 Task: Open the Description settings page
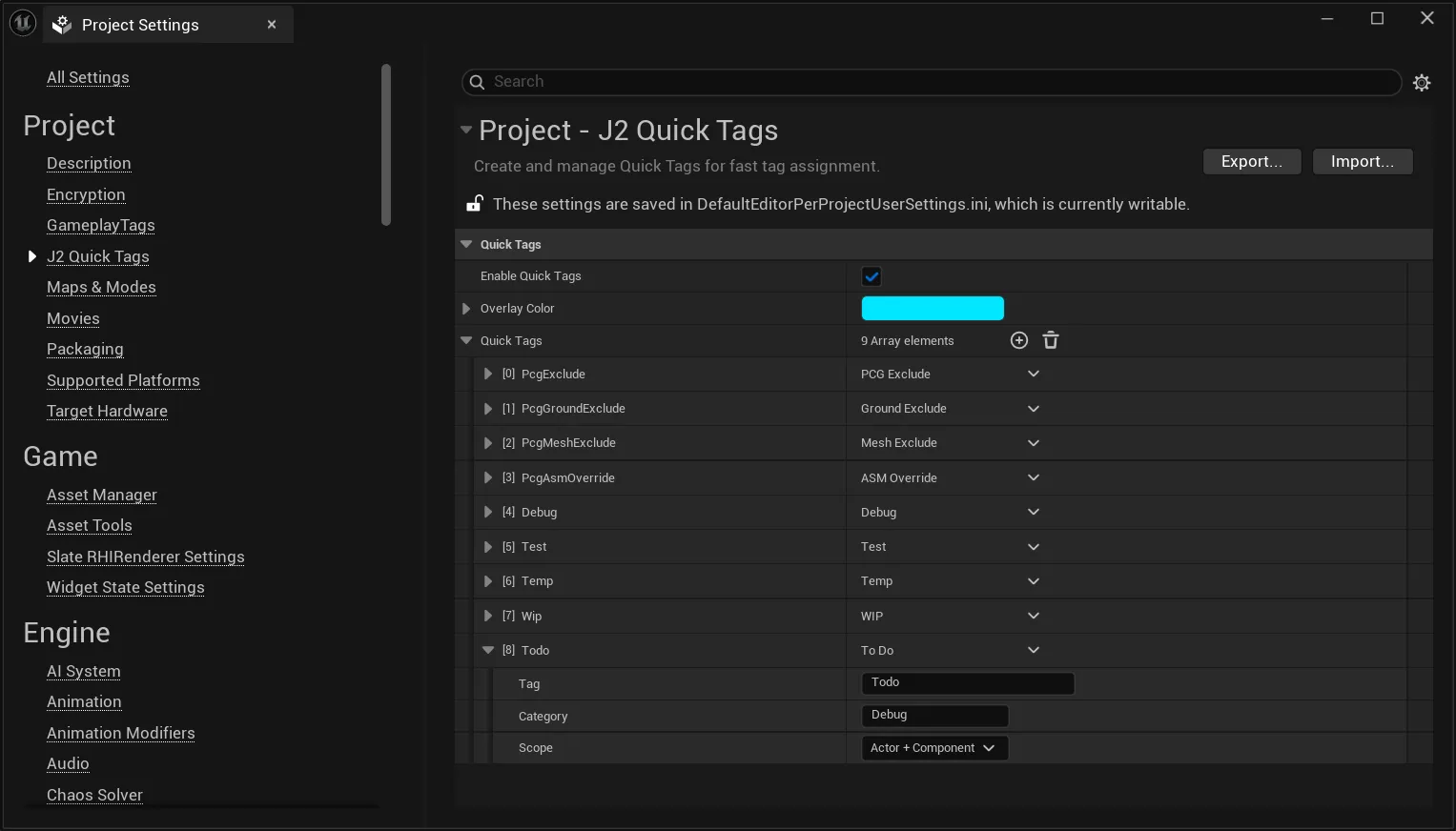(x=89, y=163)
